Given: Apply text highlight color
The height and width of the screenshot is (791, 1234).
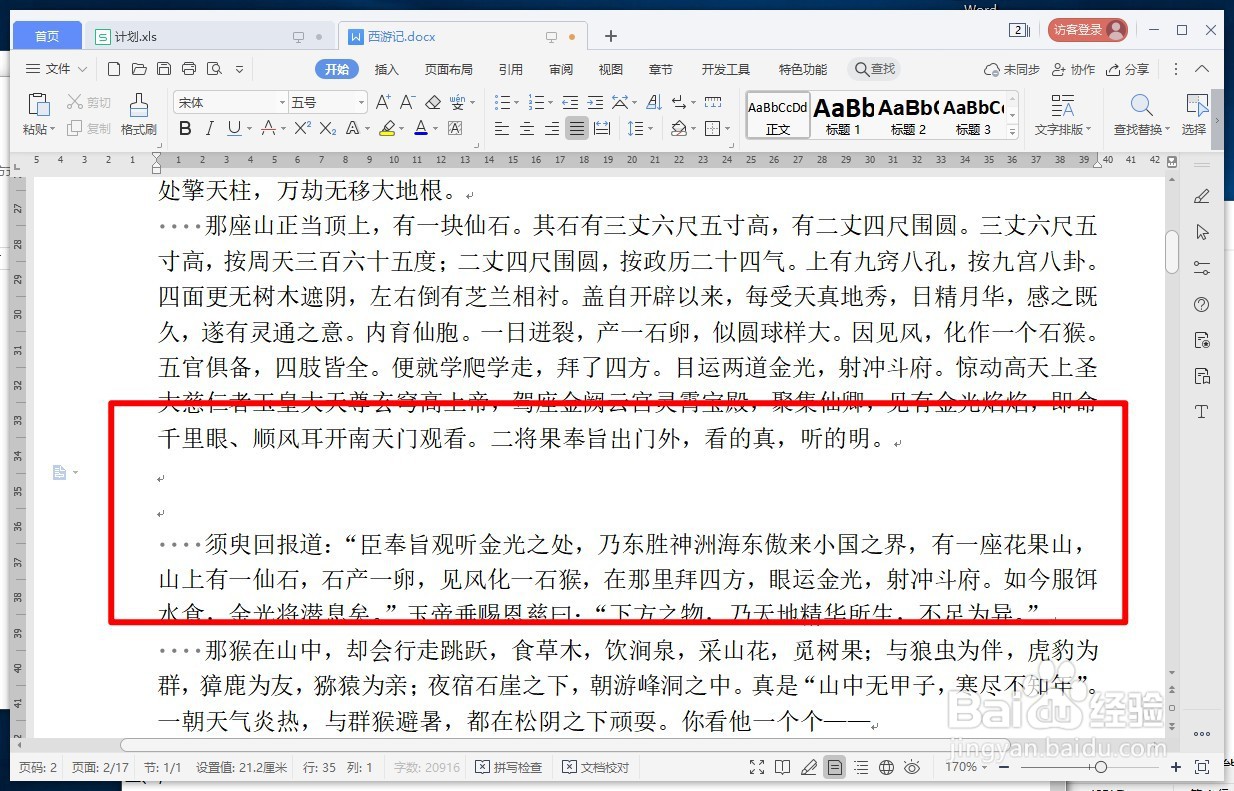Looking at the screenshot, I should pyautogui.click(x=385, y=128).
